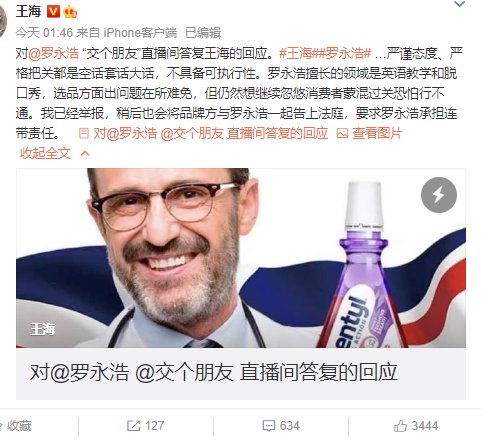Open the article card mouthwash image
Viewport: 482px width, 442px height.
(x=241, y=258)
